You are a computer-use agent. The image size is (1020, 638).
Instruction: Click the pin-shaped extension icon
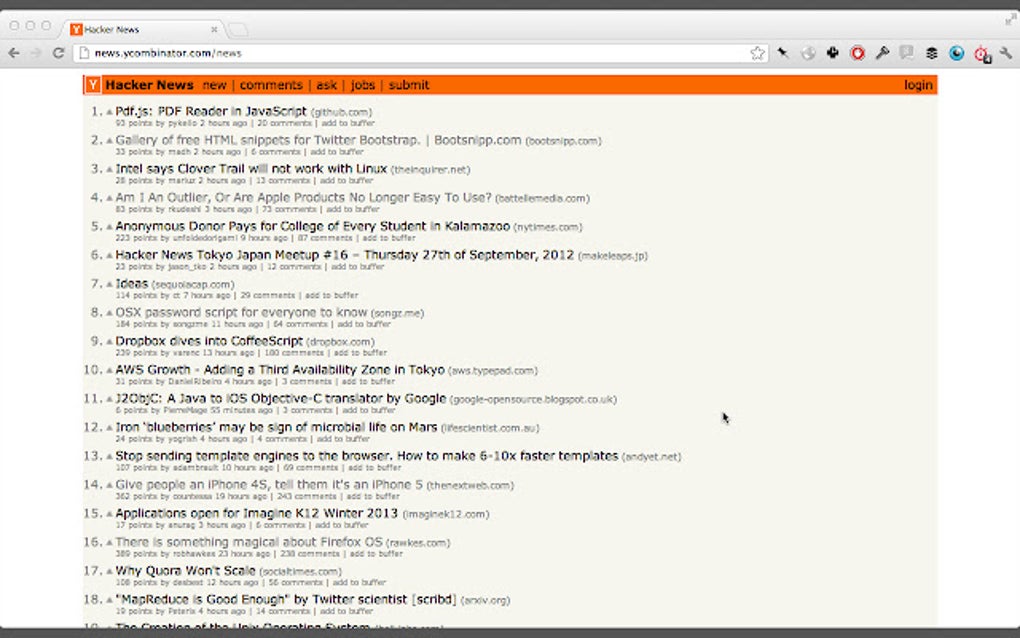[783, 51]
